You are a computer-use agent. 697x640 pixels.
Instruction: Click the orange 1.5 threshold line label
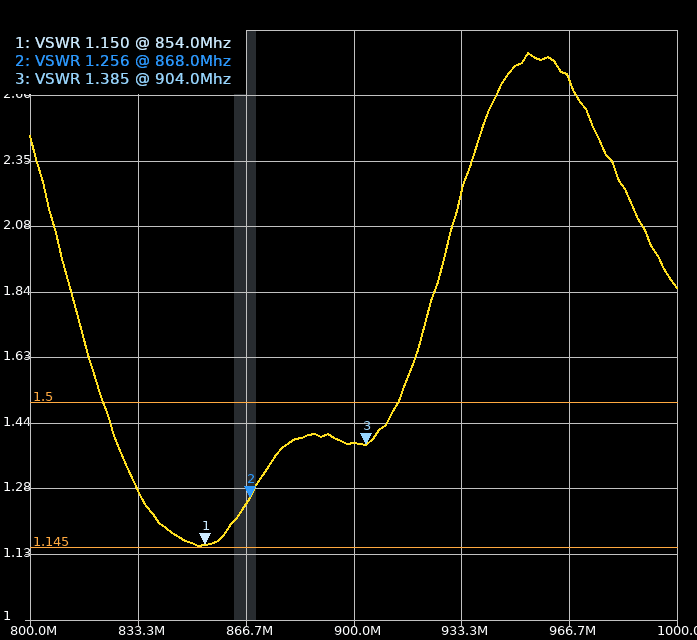coord(43,397)
